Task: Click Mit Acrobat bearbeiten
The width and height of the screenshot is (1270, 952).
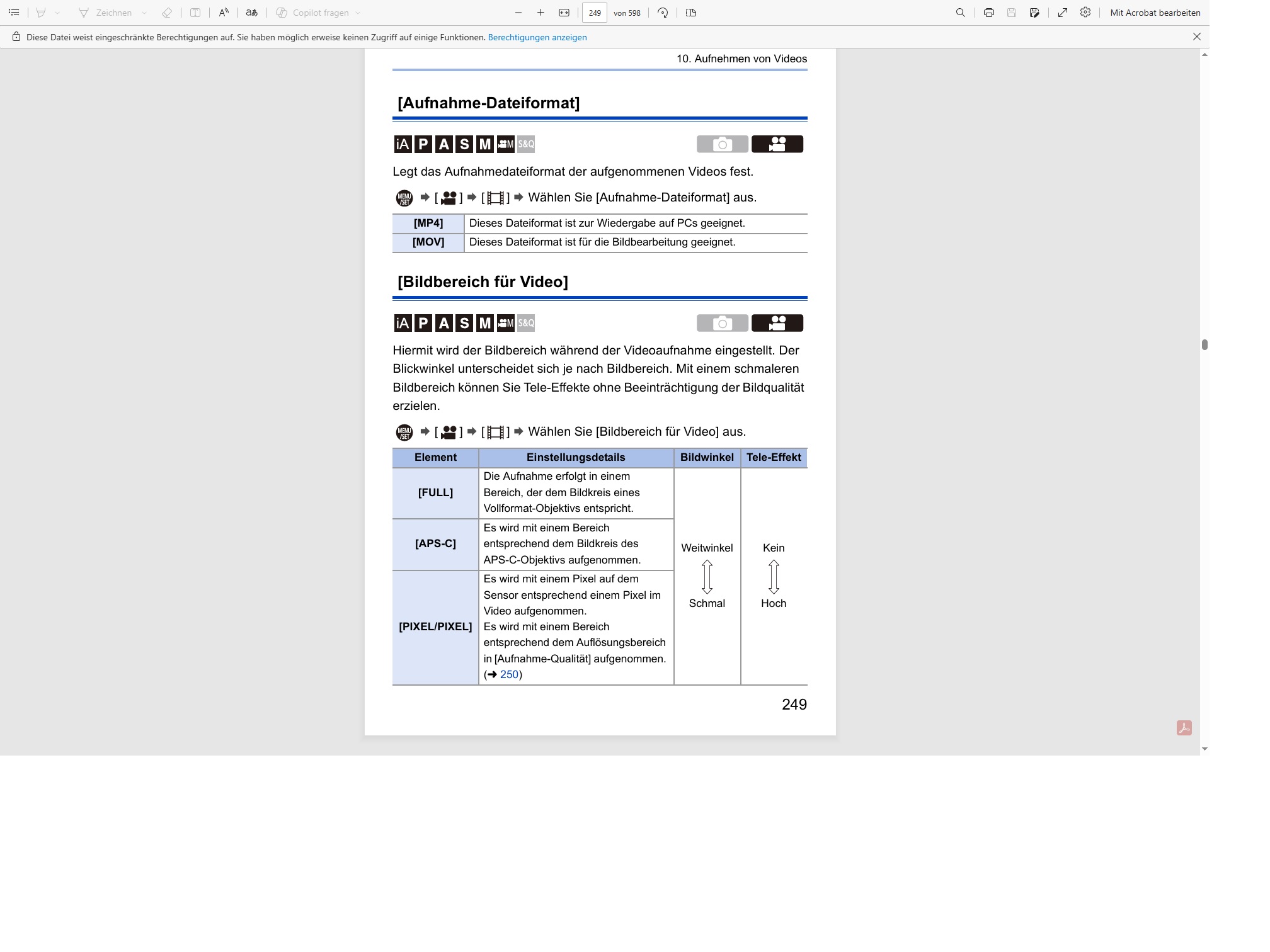Action: tap(1155, 13)
